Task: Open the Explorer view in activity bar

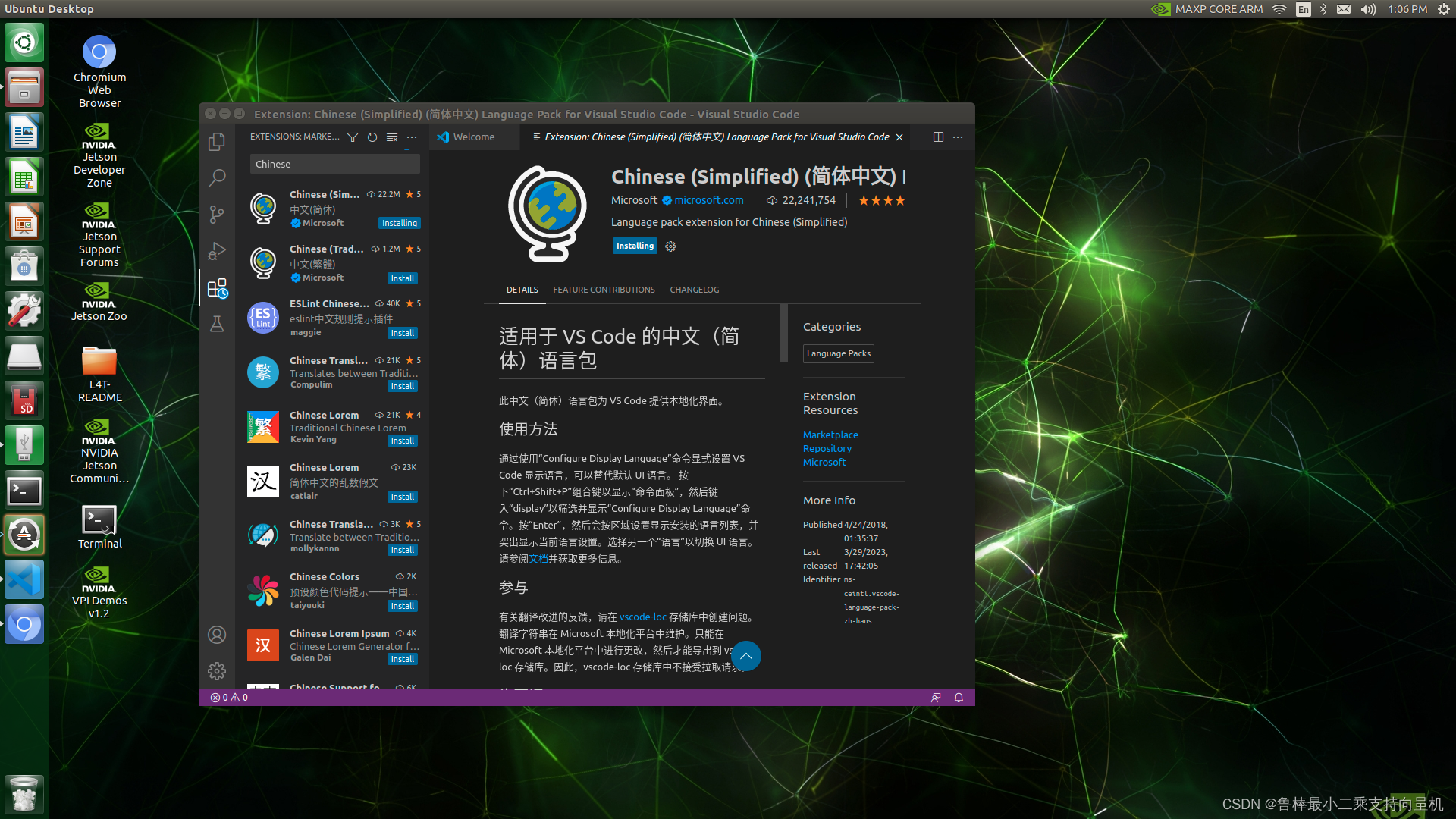Action: (217, 141)
